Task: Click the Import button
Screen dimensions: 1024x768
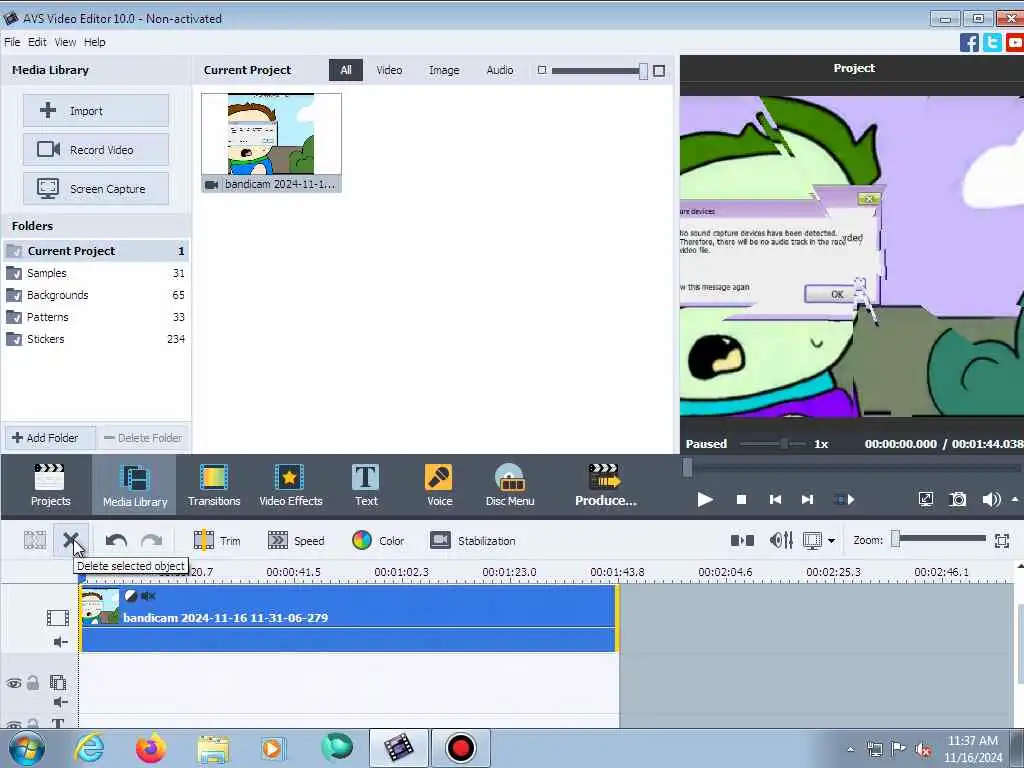Action: tap(96, 110)
